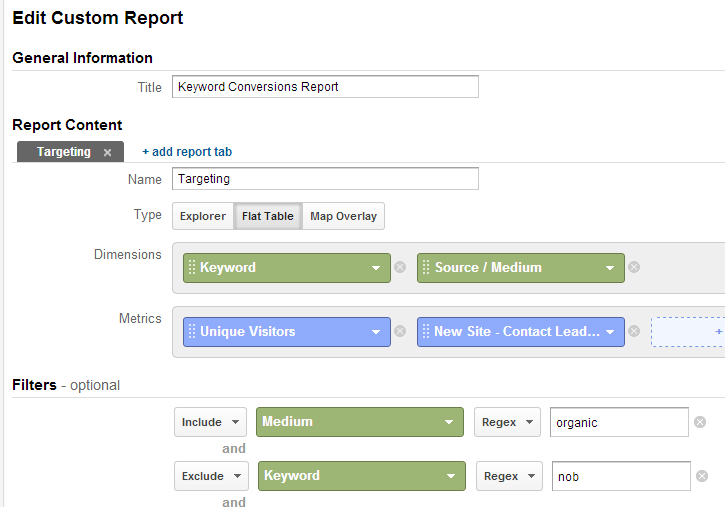Delete the organic Medium filter row
This screenshot has height=507, width=725.
click(700, 422)
